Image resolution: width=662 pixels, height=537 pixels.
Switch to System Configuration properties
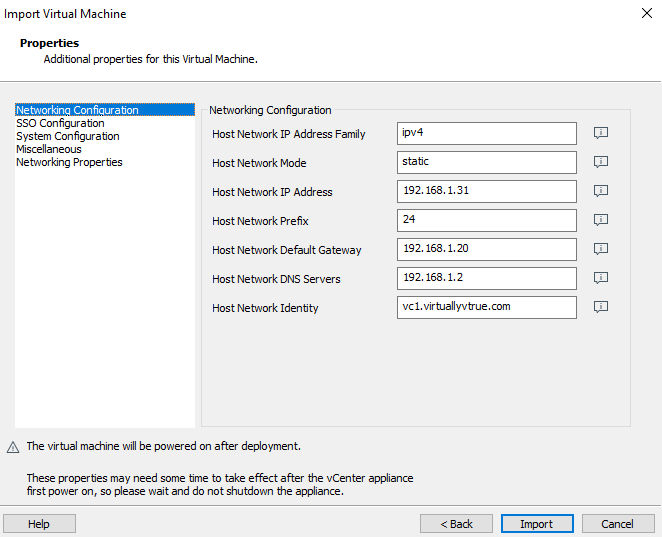click(x=67, y=136)
